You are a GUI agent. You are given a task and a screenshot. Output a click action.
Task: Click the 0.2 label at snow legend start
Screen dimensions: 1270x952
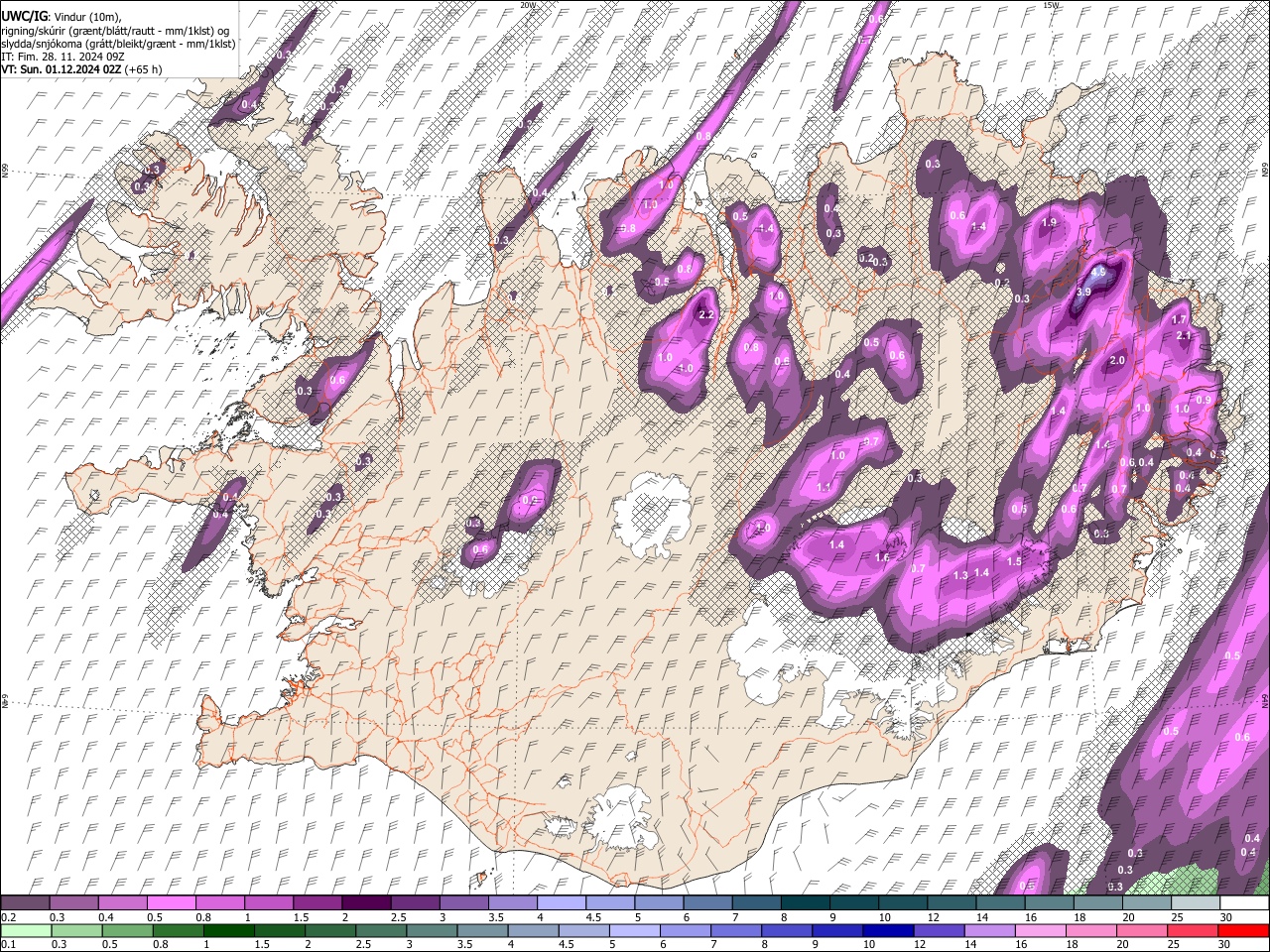point(8,916)
